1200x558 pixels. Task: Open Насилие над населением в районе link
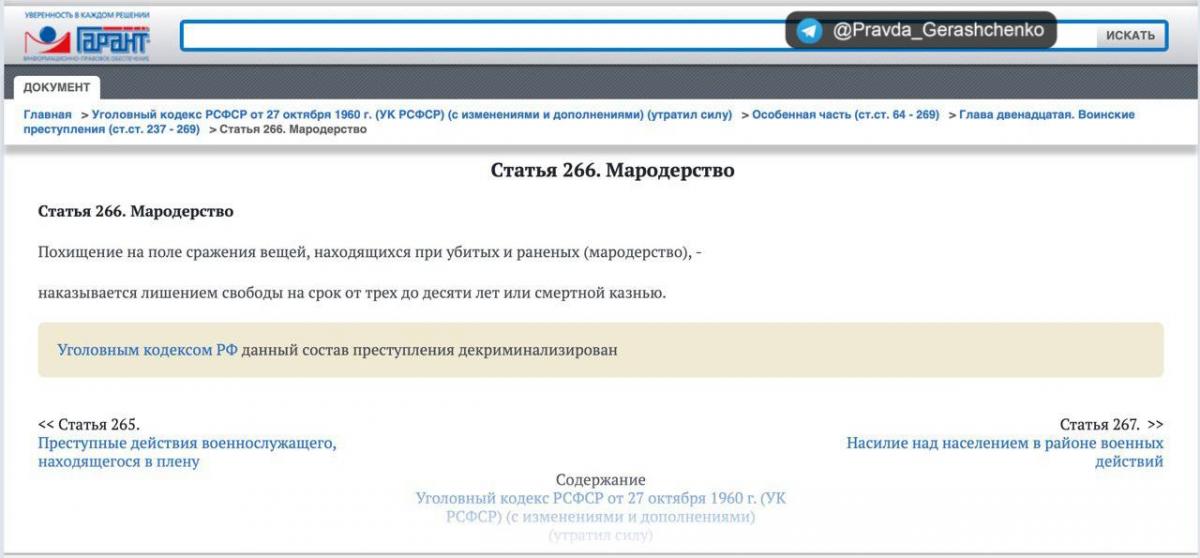pos(1004,443)
